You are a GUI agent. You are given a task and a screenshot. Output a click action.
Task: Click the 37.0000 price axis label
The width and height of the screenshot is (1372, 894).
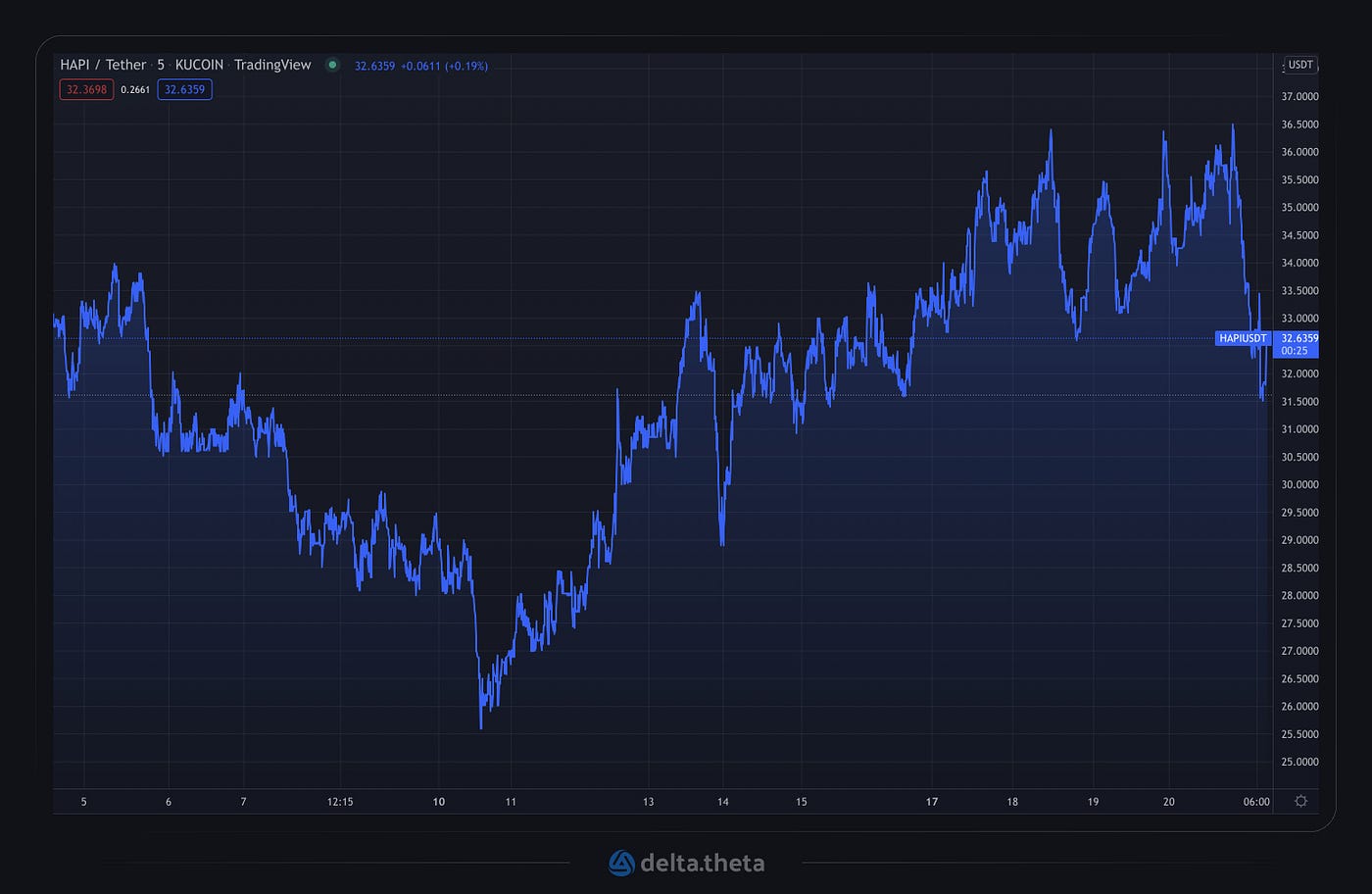1299,96
